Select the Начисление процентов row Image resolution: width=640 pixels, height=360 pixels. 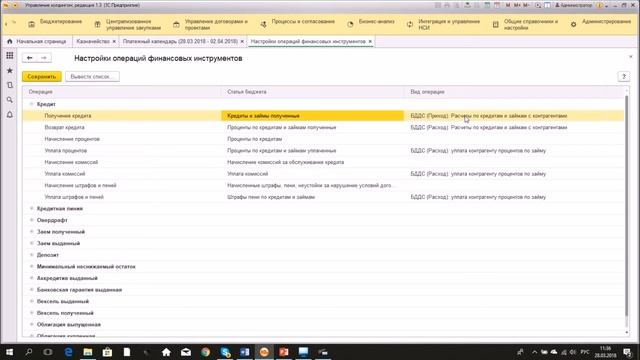point(323,139)
